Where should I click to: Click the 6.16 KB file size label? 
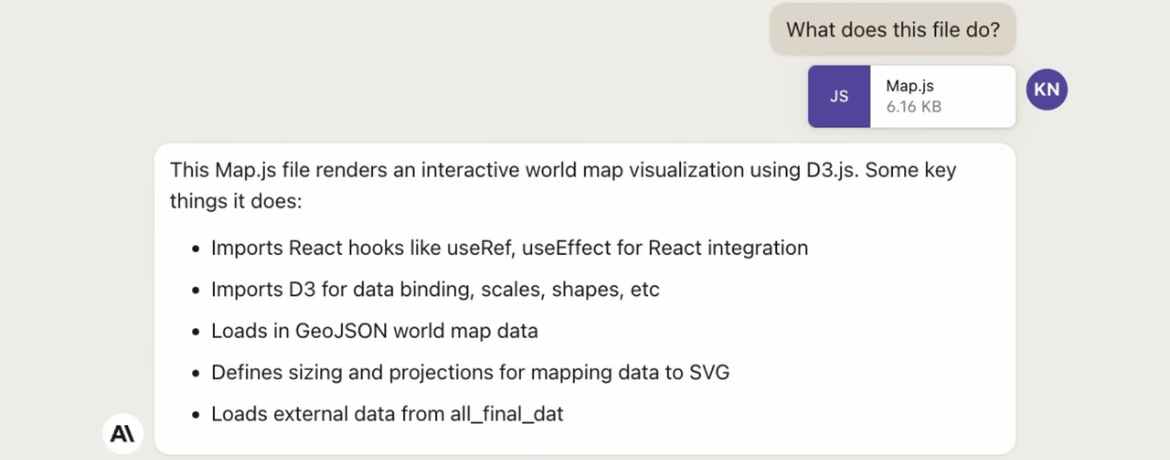(913, 107)
